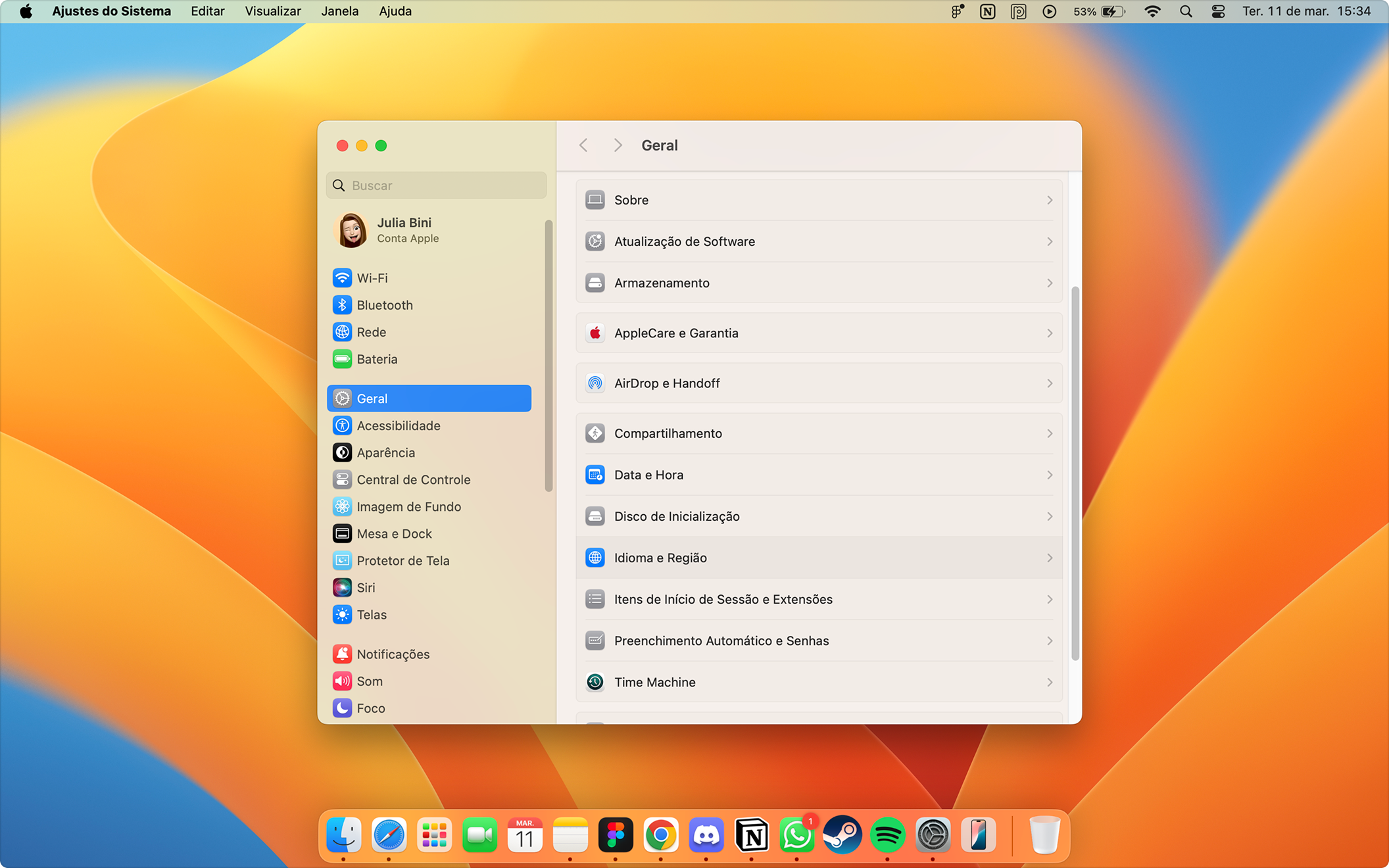The height and width of the screenshot is (868, 1389).
Task: Click the right pane scrollbar
Action: 1075,473
